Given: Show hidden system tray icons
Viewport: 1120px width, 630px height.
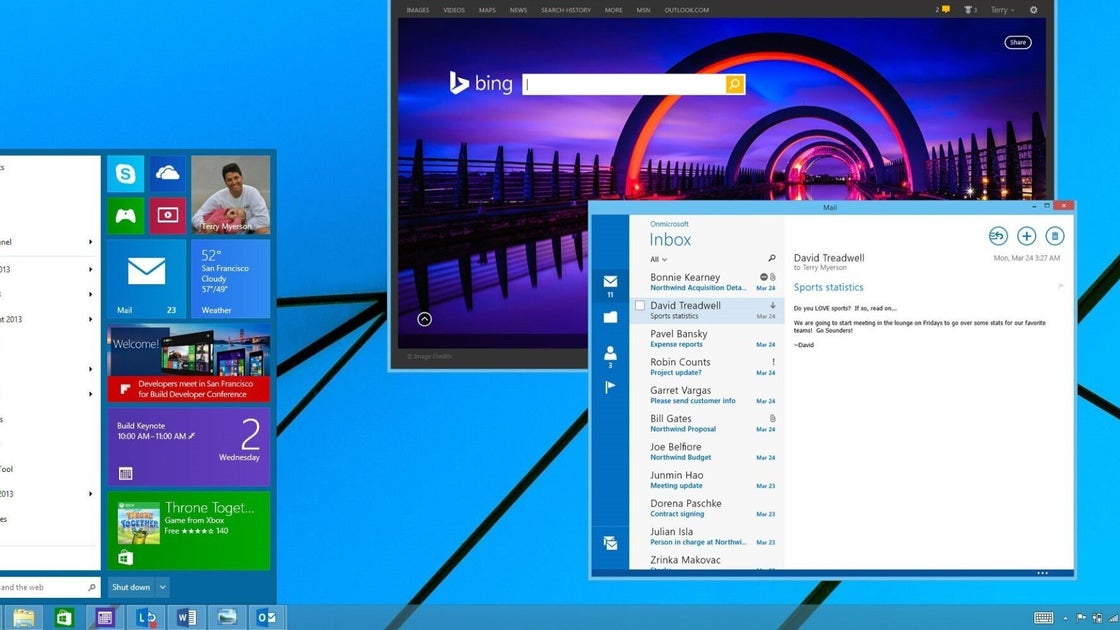Looking at the screenshot, I should click(1066, 618).
